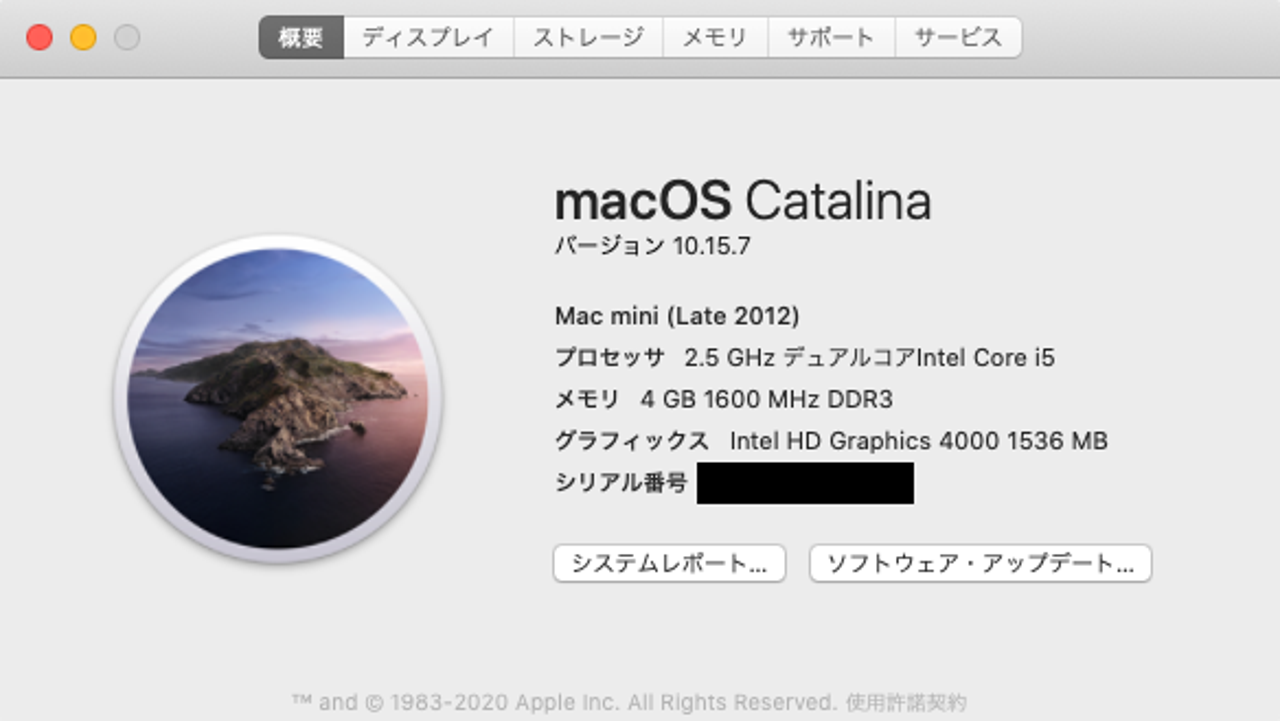Screen dimensions: 1280x721
Task: Click Intel HD Graphics 4000 1536 MB
Action: [919, 440]
